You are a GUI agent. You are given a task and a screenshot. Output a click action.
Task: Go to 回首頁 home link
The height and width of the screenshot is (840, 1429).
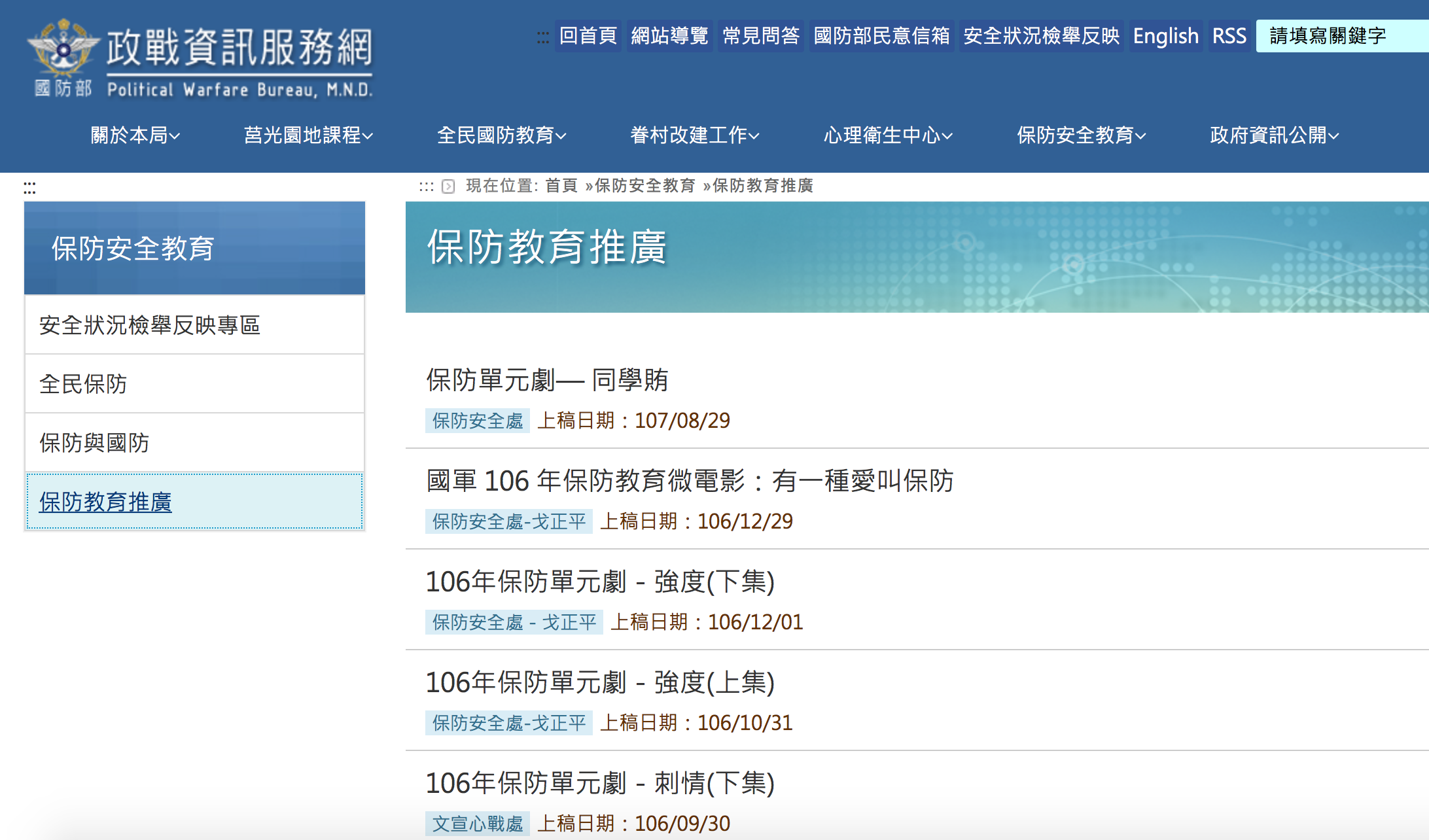click(588, 36)
